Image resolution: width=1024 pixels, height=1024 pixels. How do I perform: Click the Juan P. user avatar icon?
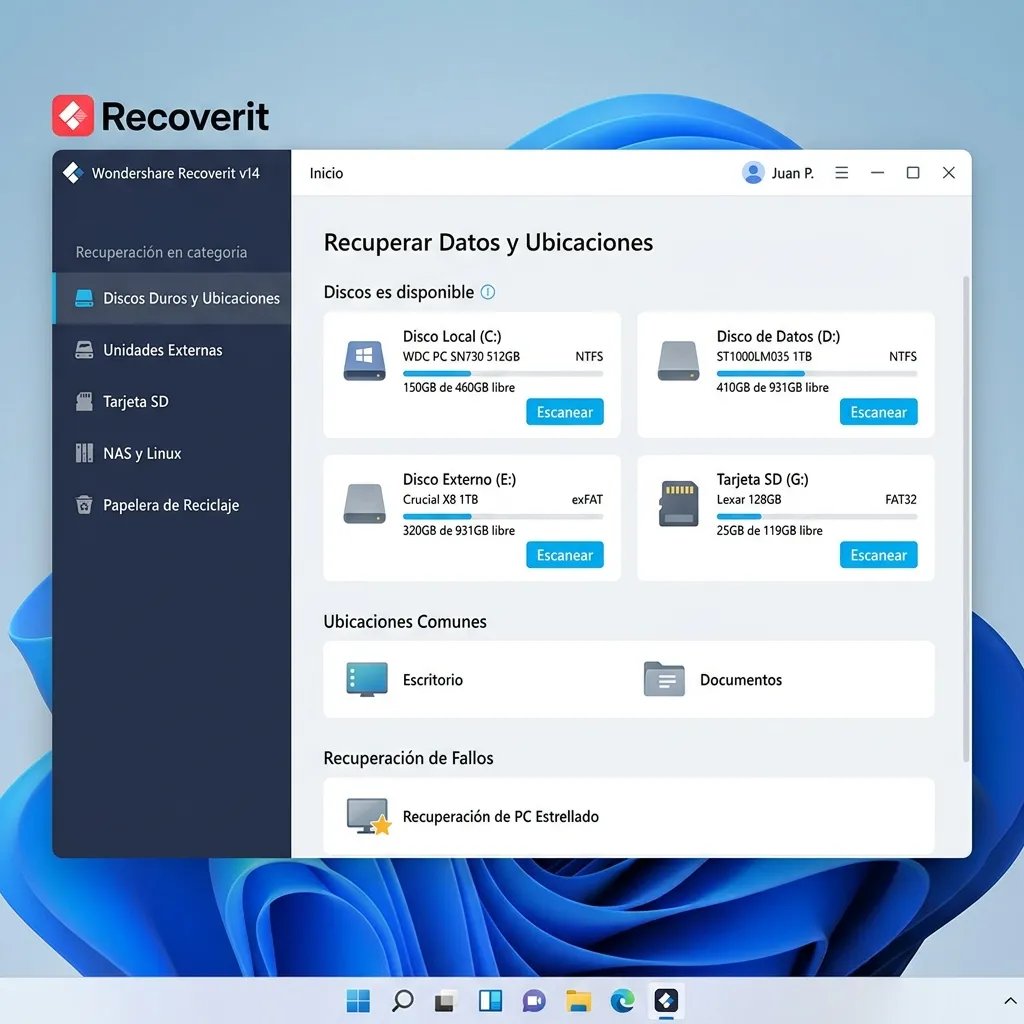(x=753, y=173)
